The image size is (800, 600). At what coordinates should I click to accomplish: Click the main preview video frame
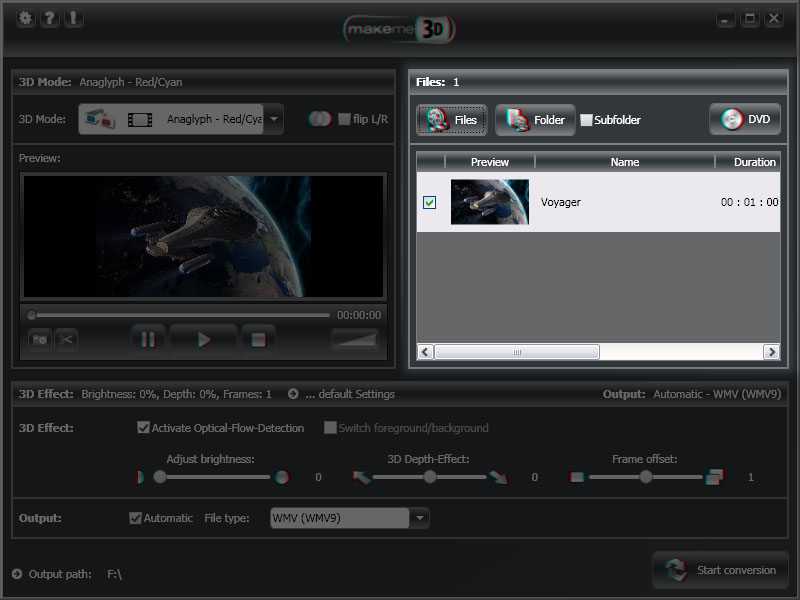coord(204,236)
